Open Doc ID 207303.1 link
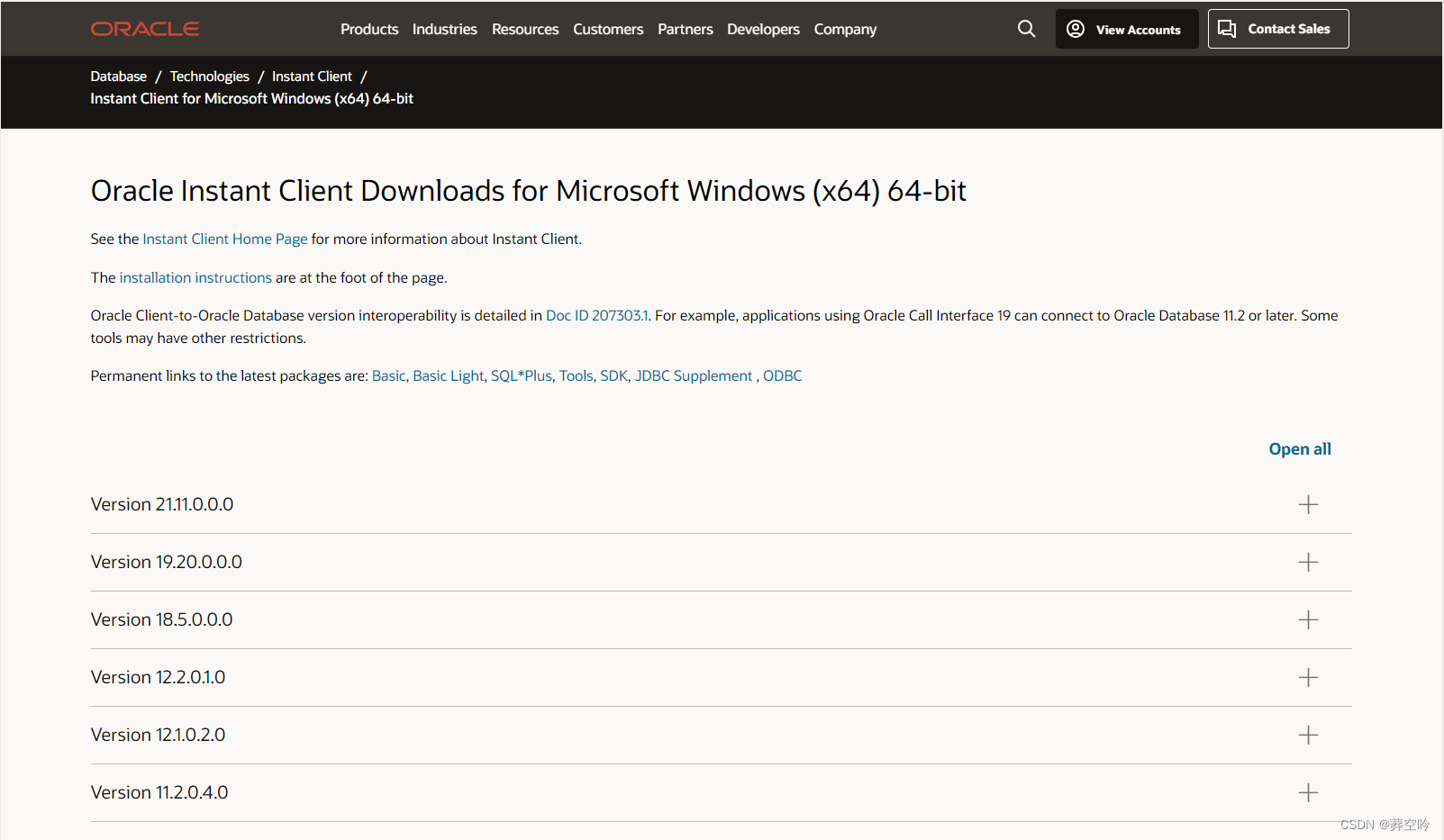 click(x=597, y=315)
